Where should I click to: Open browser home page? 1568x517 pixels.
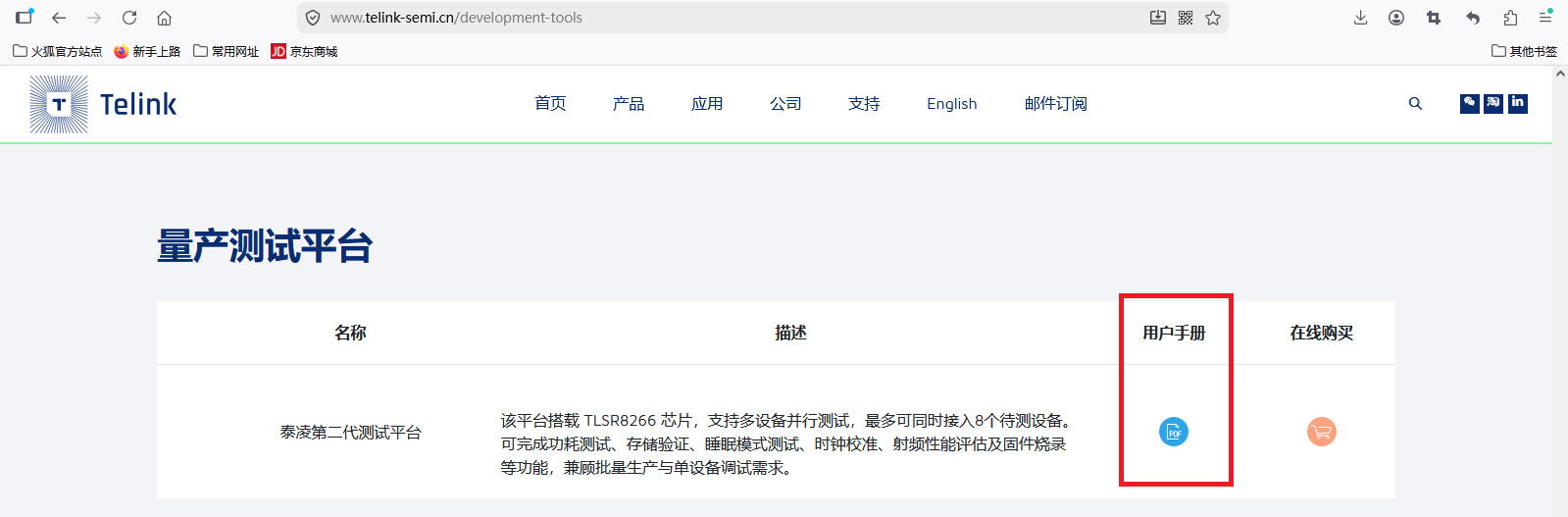165,18
